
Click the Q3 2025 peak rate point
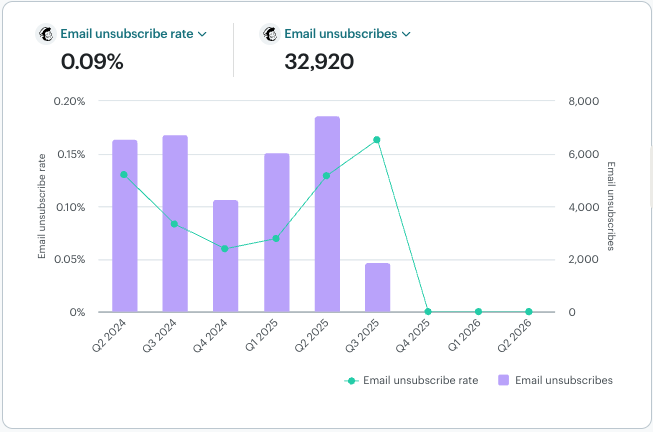click(377, 140)
